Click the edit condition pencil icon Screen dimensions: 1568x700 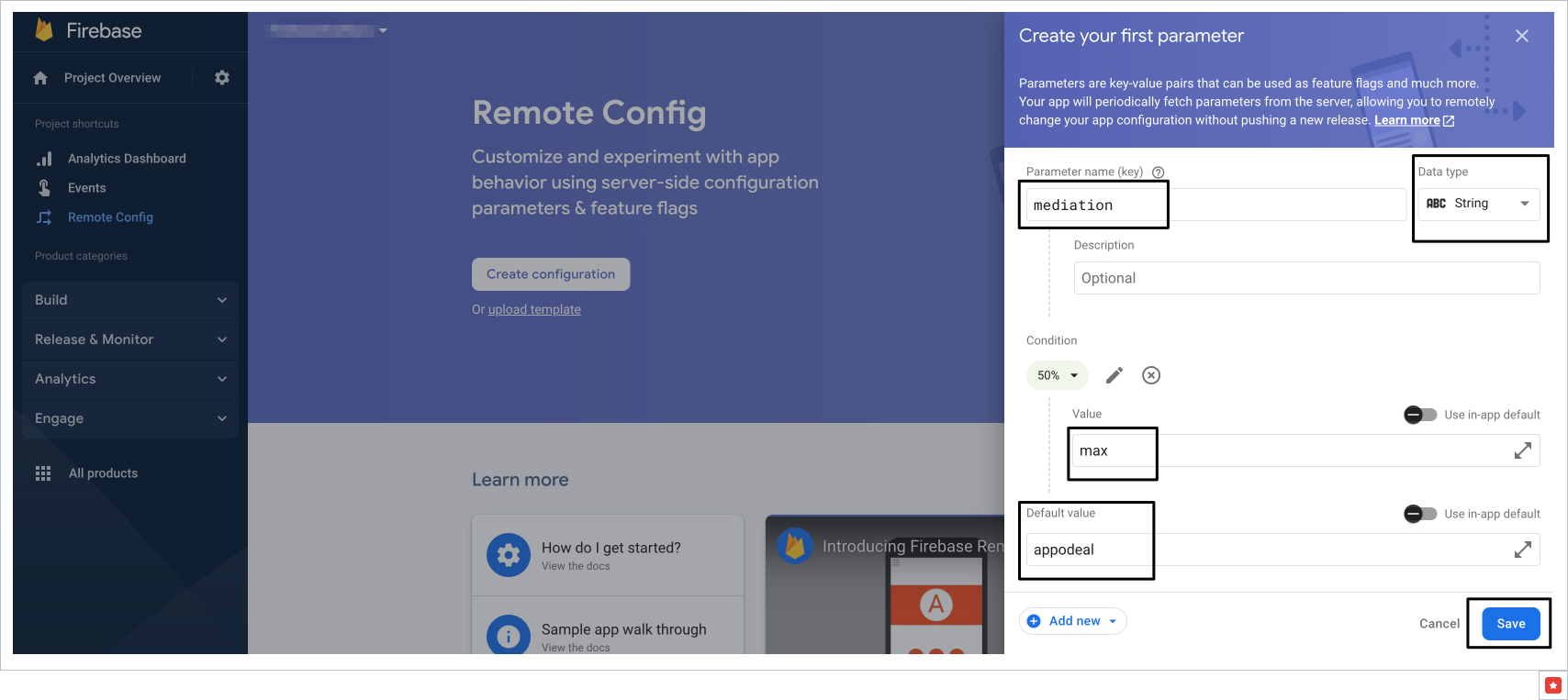pos(1114,375)
